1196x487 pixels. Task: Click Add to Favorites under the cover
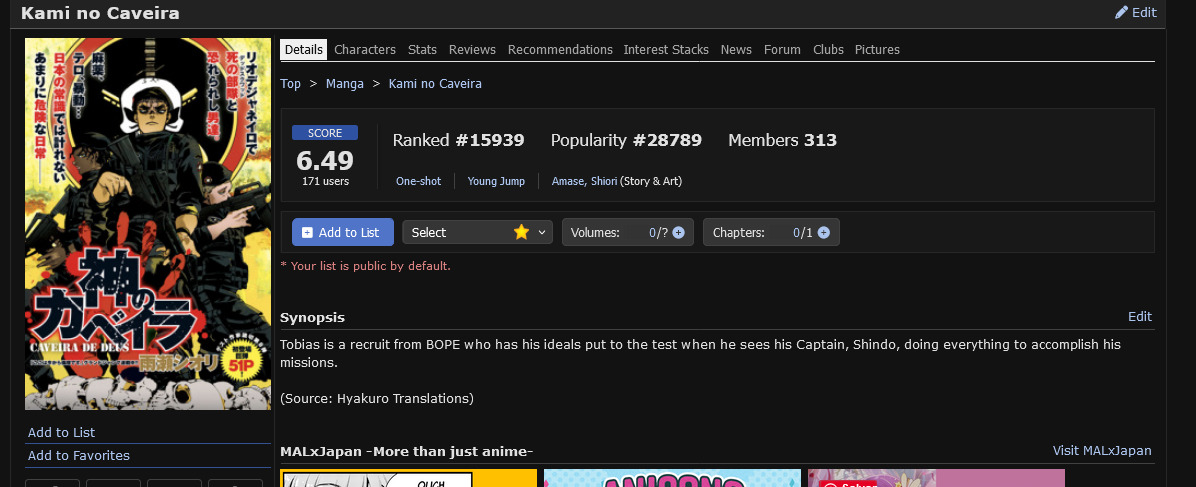click(x=79, y=456)
